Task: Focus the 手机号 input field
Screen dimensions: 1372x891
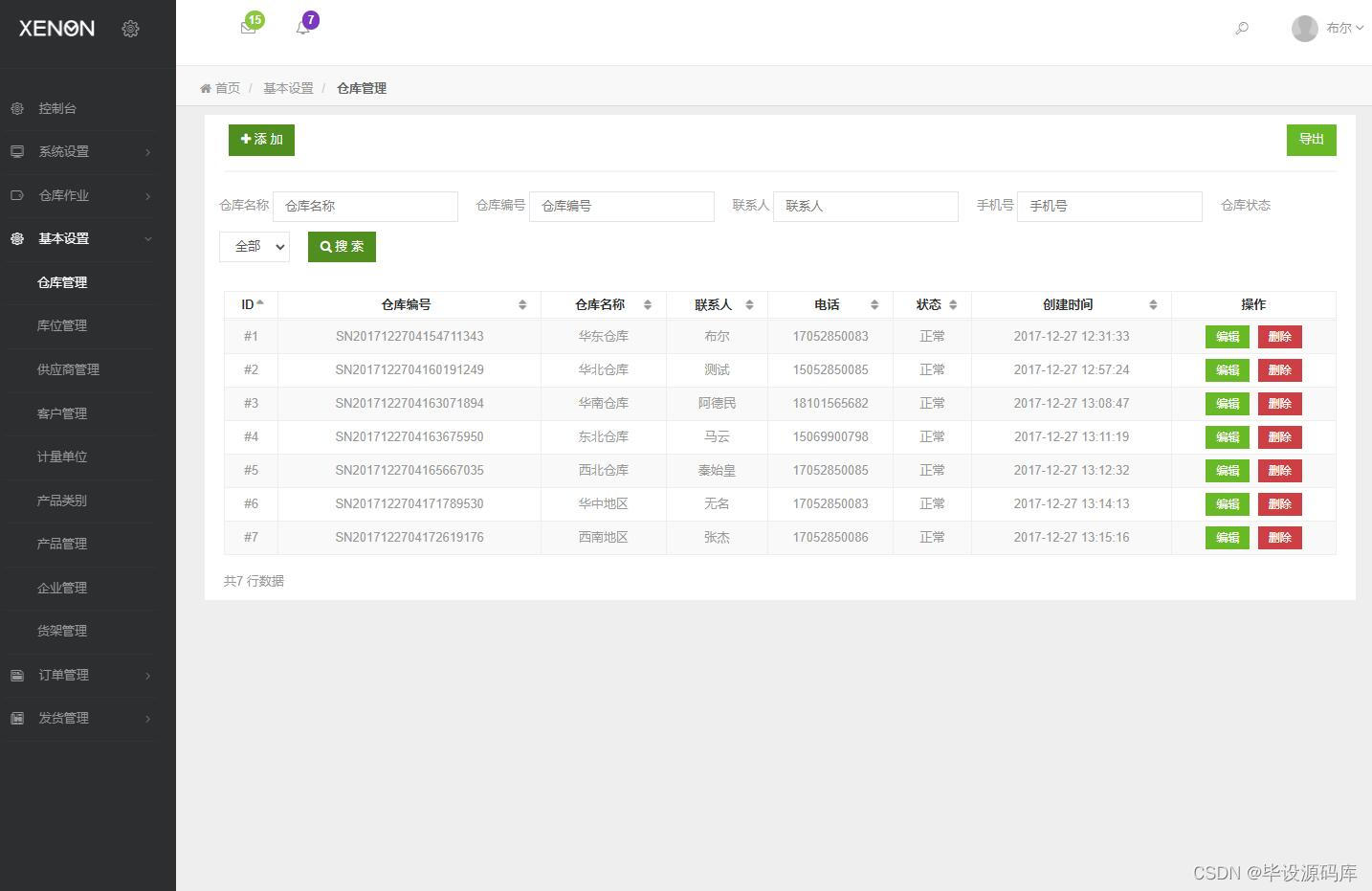Action: point(1110,207)
